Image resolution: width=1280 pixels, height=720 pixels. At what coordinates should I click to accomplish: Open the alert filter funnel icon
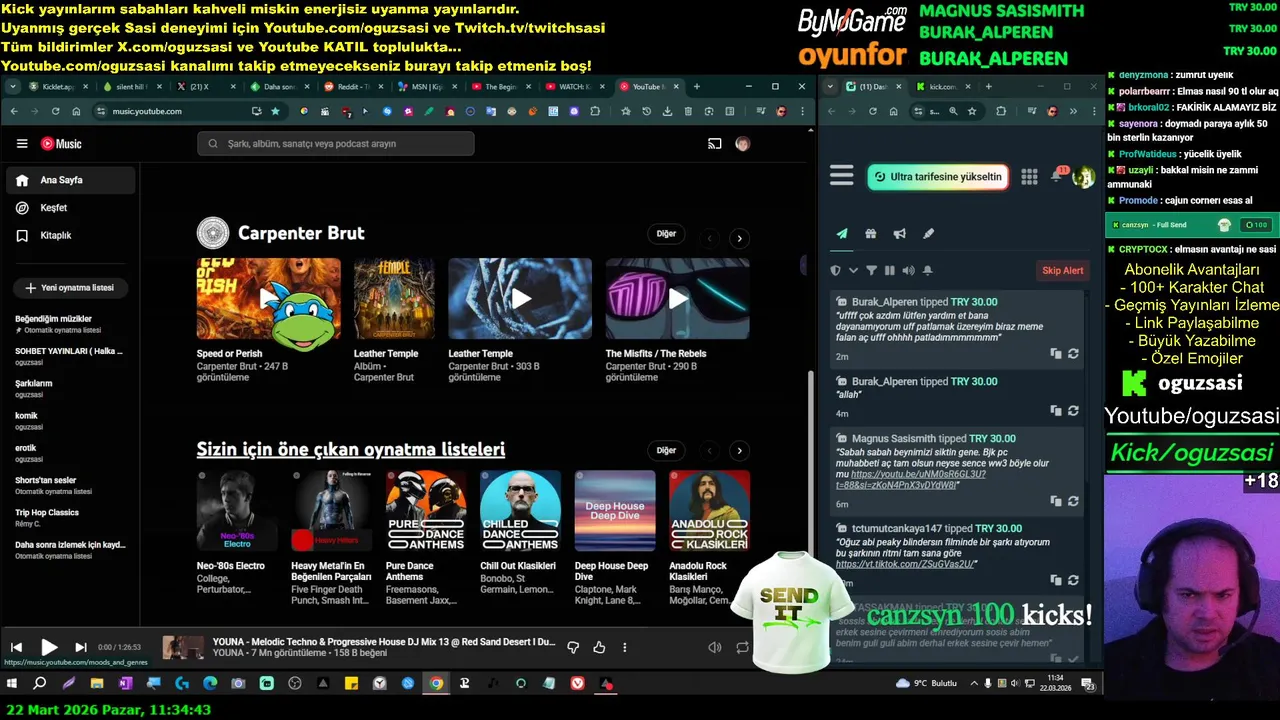(871, 270)
